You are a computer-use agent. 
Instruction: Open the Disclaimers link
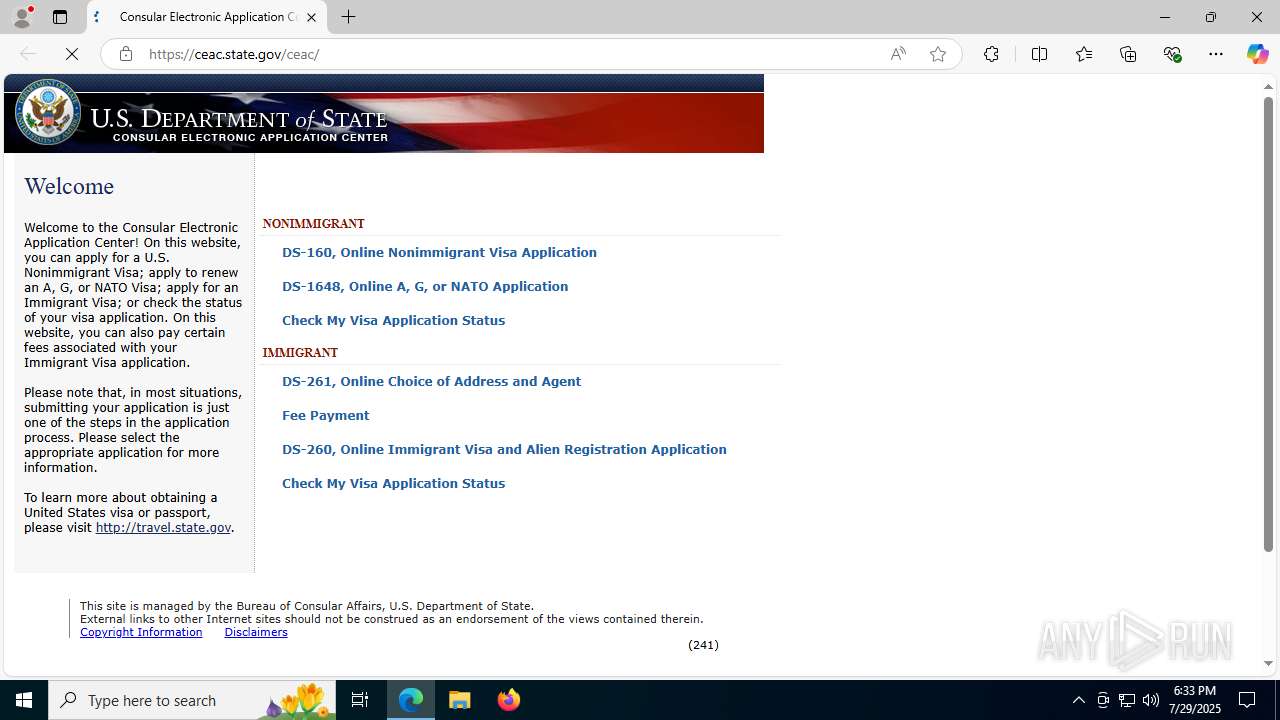[256, 632]
